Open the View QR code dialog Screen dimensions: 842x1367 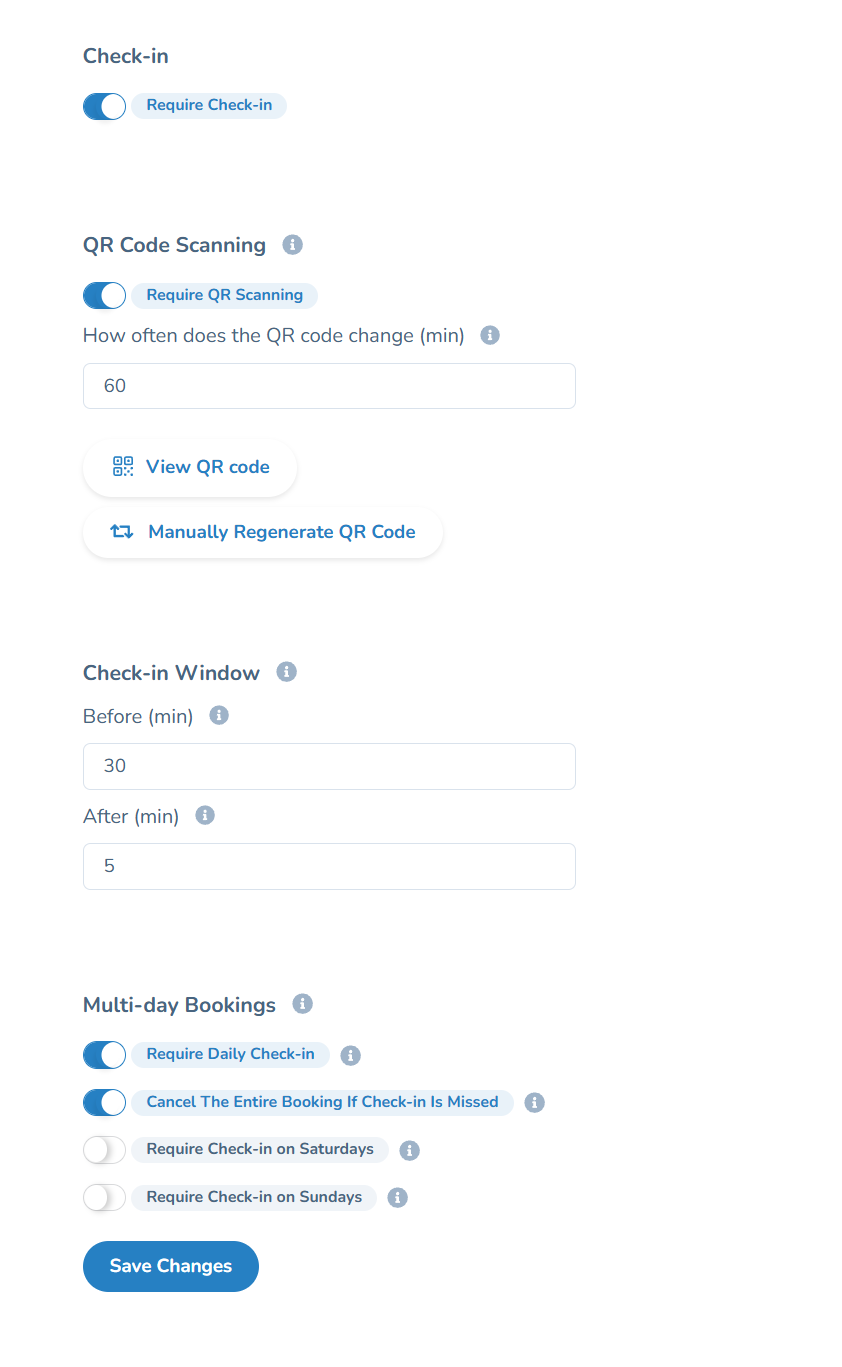click(x=189, y=467)
